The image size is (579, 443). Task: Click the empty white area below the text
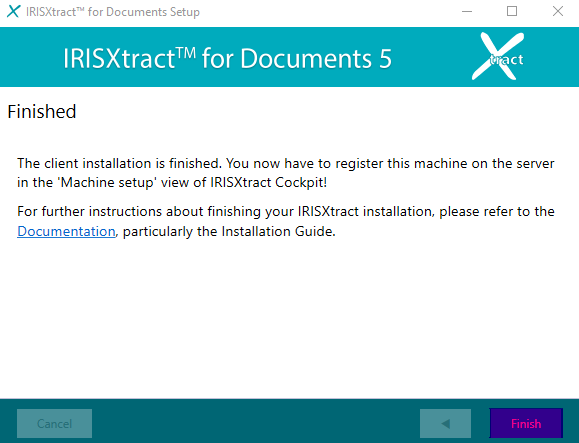(x=290, y=317)
